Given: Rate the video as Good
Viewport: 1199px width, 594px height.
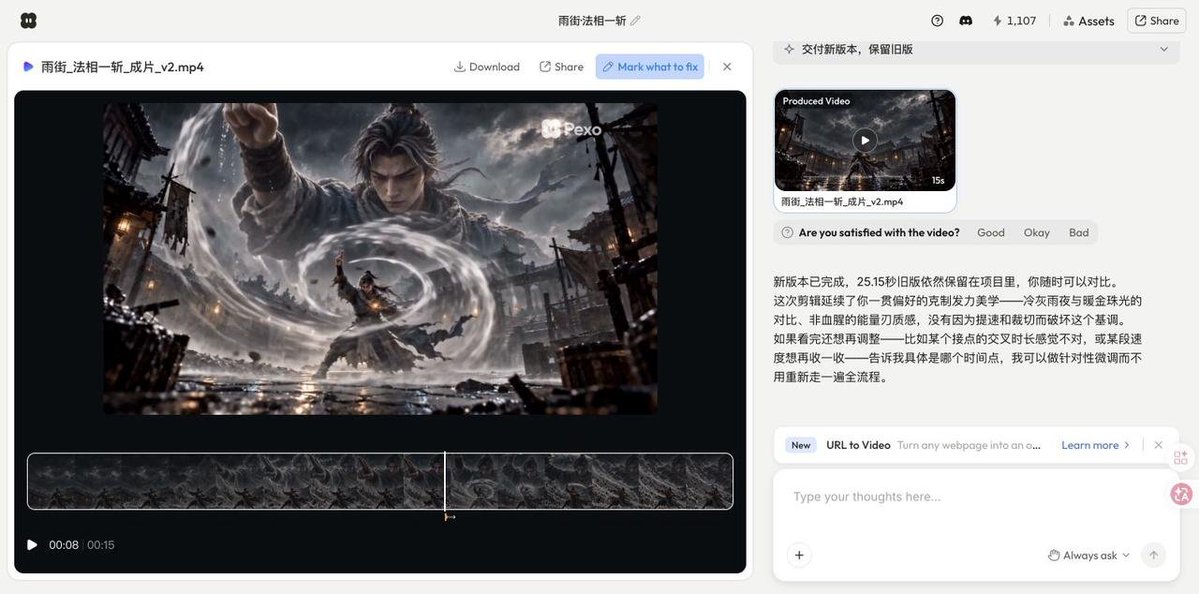Looking at the screenshot, I should 990,232.
